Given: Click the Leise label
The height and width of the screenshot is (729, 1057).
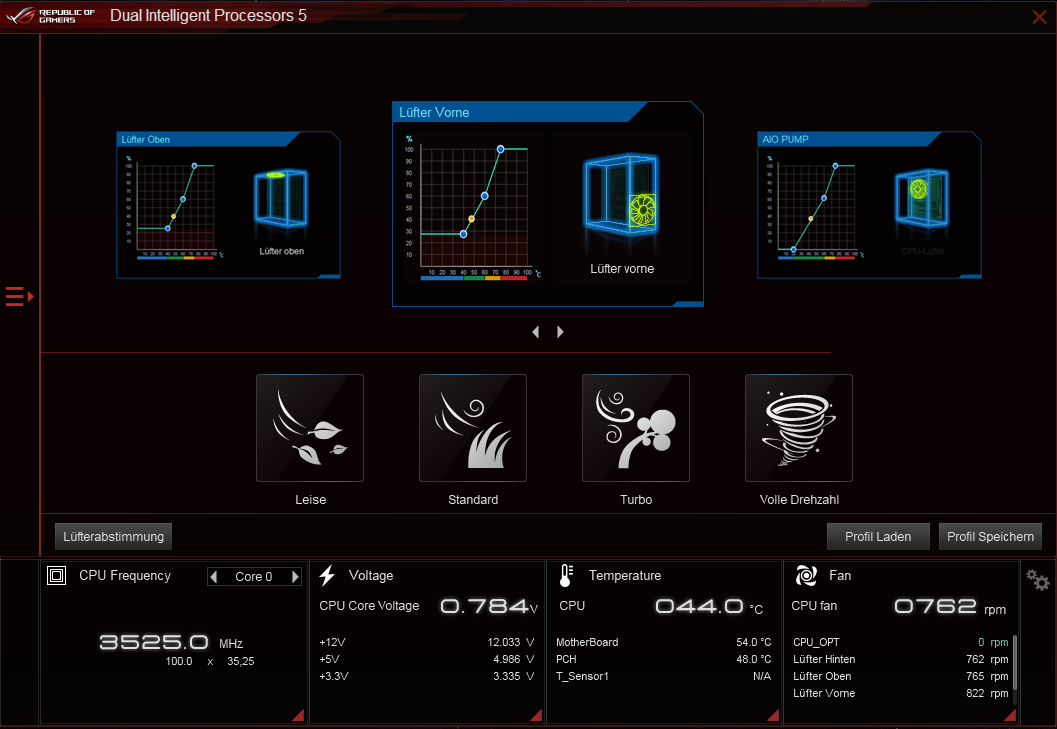Looking at the screenshot, I should pyautogui.click(x=310, y=500).
